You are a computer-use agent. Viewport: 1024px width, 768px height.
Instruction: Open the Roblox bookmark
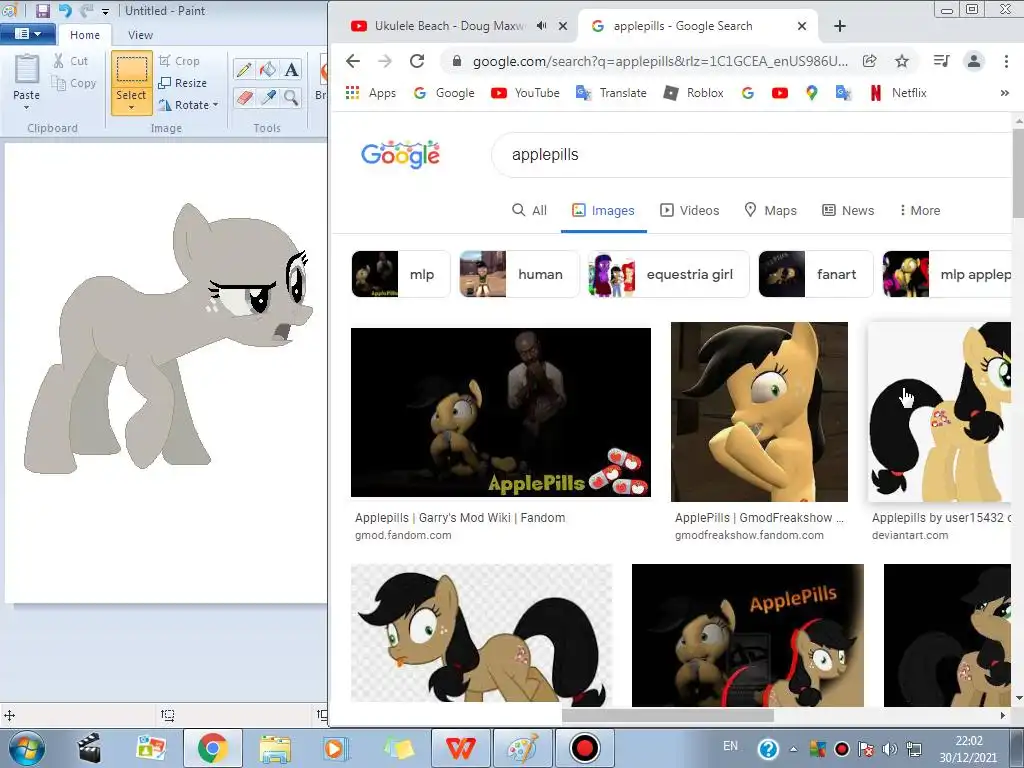[694, 93]
